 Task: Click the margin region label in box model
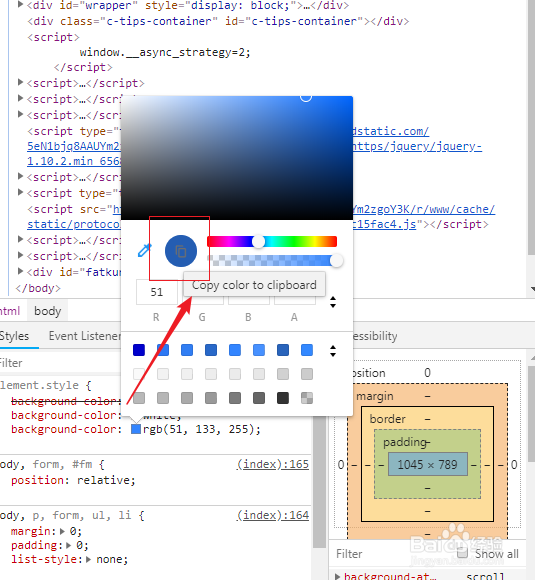click(374, 396)
